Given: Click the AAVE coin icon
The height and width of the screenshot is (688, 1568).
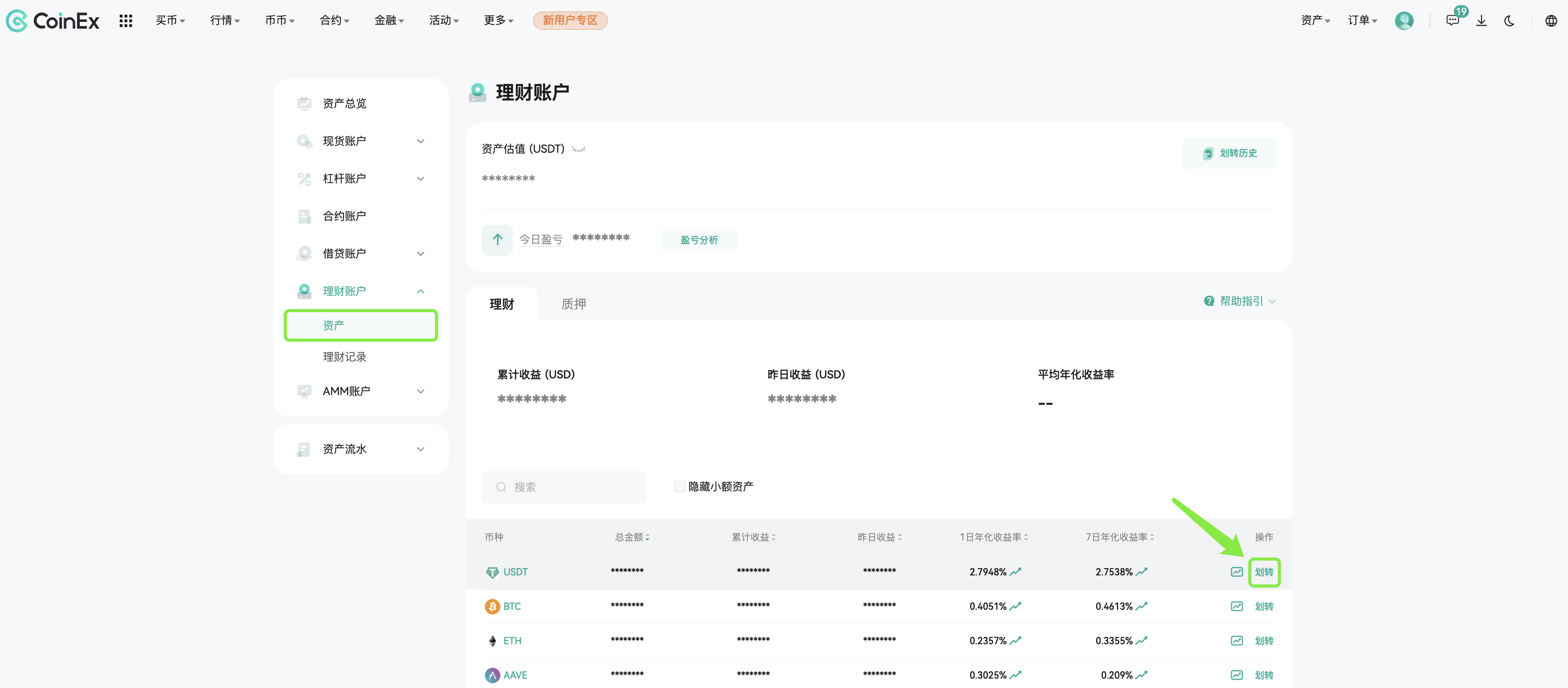Looking at the screenshot, I should coord(492,675).
